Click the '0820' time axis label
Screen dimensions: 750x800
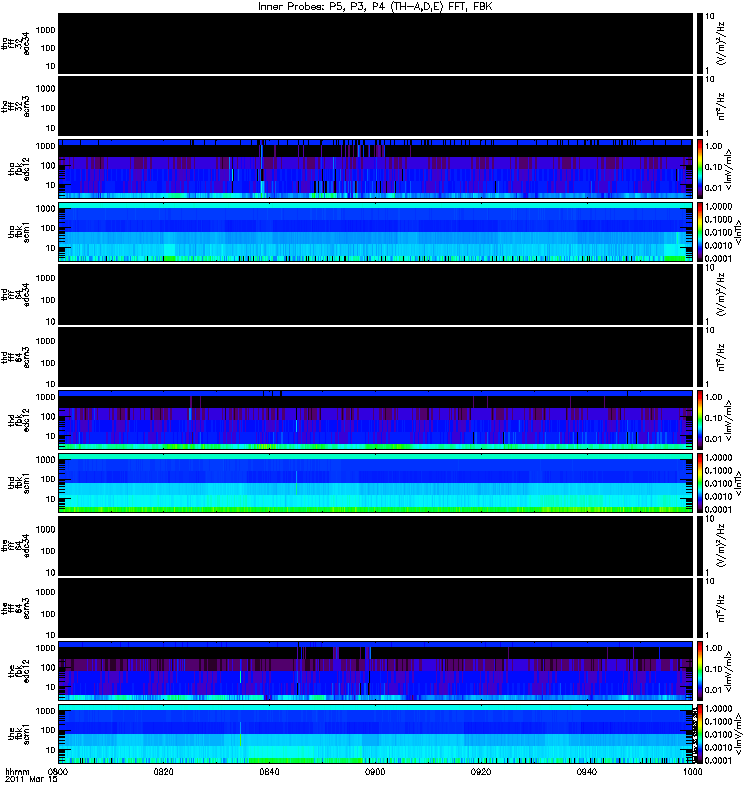pos(163,771)
